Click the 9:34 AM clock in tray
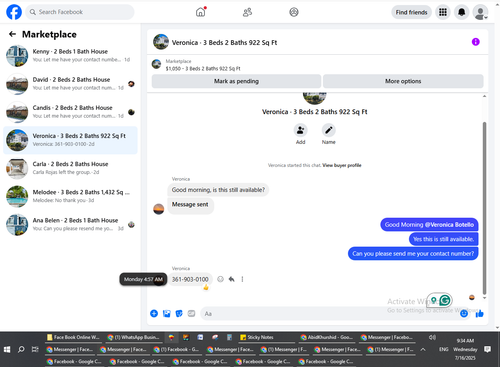Image resolution: width=500 pixels, height=367 pixels. tap(465, 341)
